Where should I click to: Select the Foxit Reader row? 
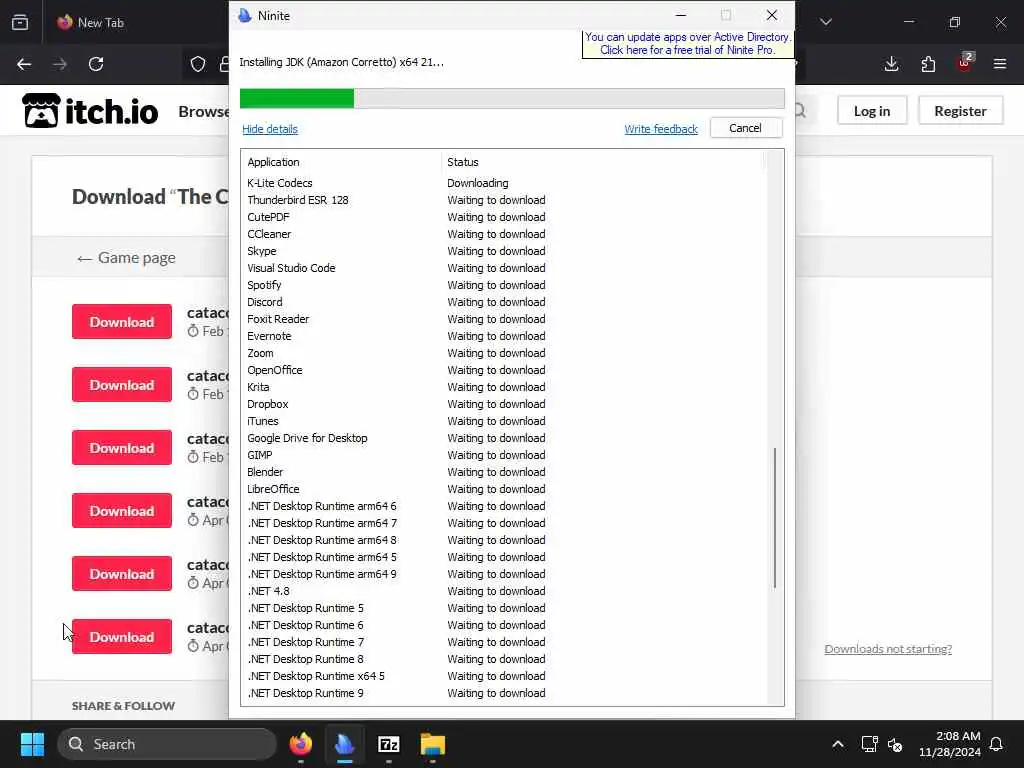pyautogui.click(x=503, y=319)
